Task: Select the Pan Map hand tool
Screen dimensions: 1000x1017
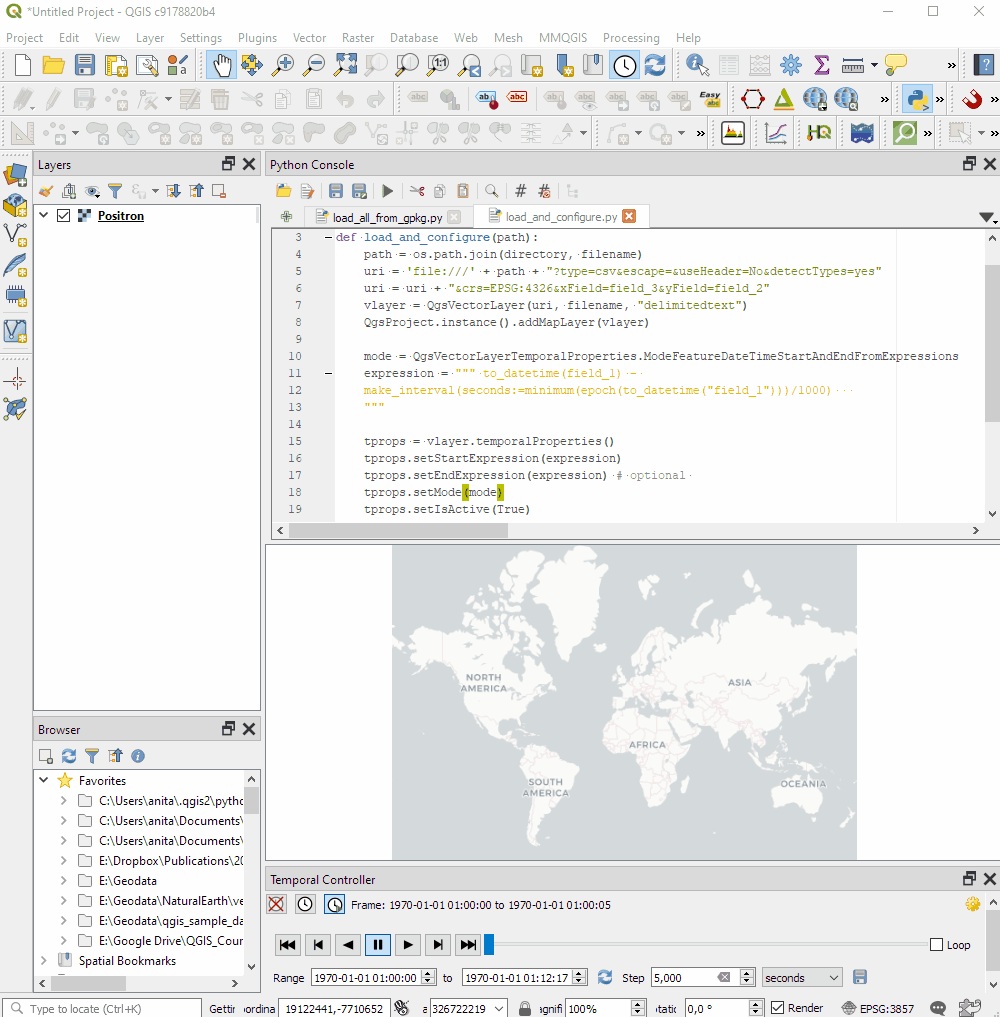Action: 221,66
